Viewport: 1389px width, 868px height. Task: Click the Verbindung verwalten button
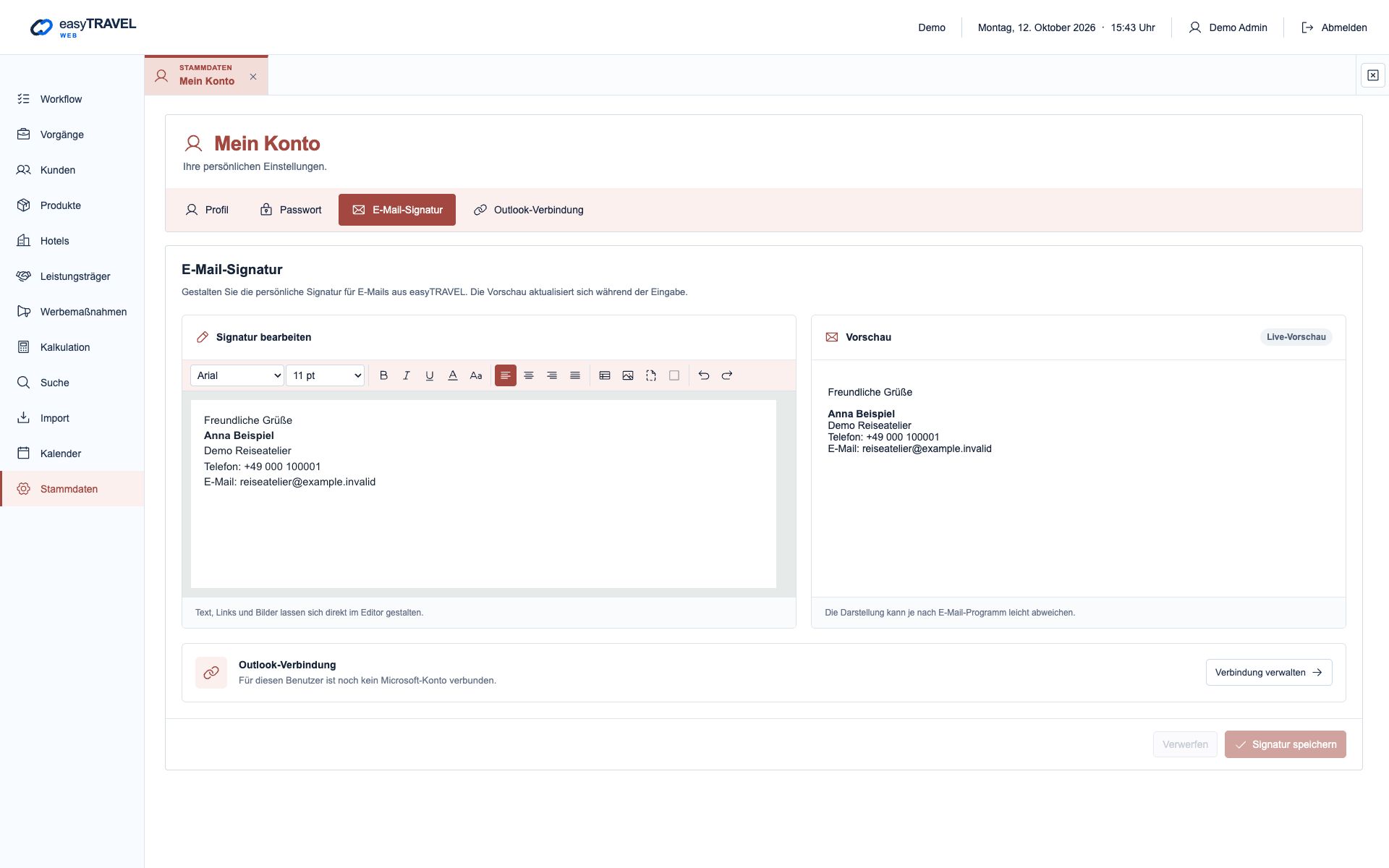point(1269,672)
